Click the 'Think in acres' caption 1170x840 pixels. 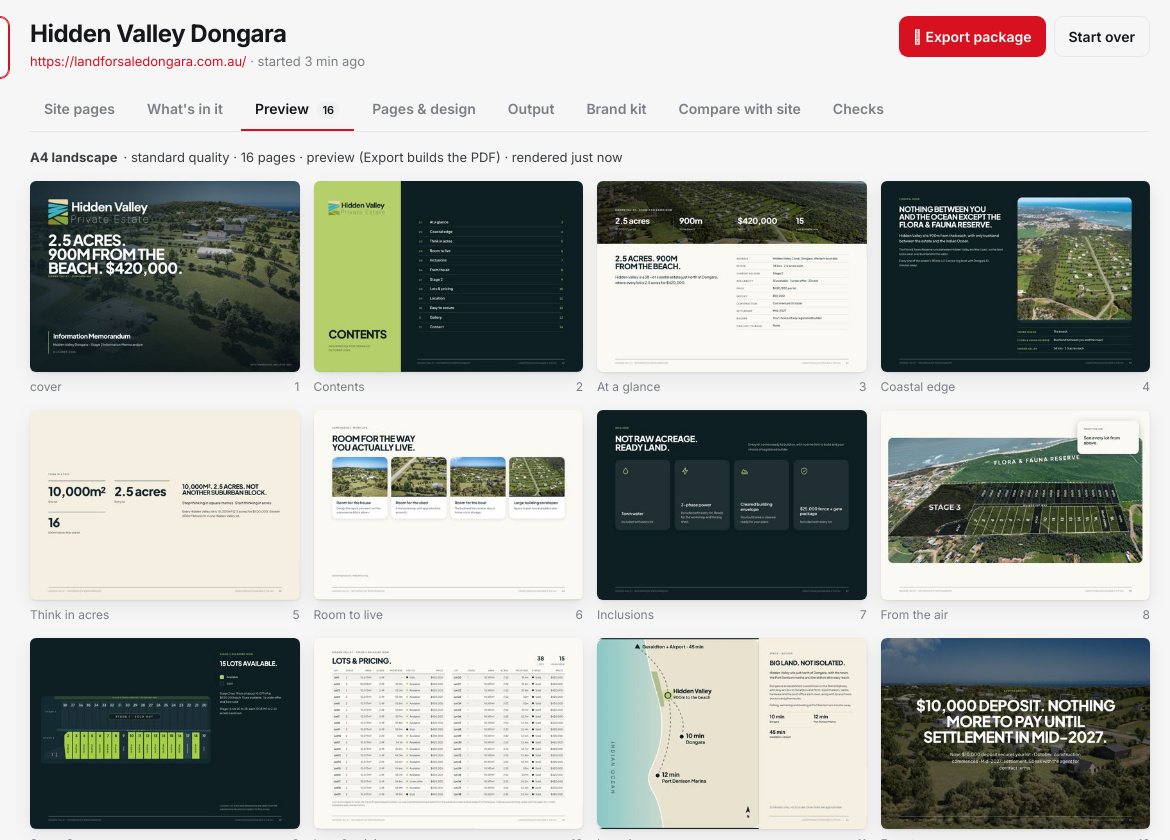pos(69,615)
